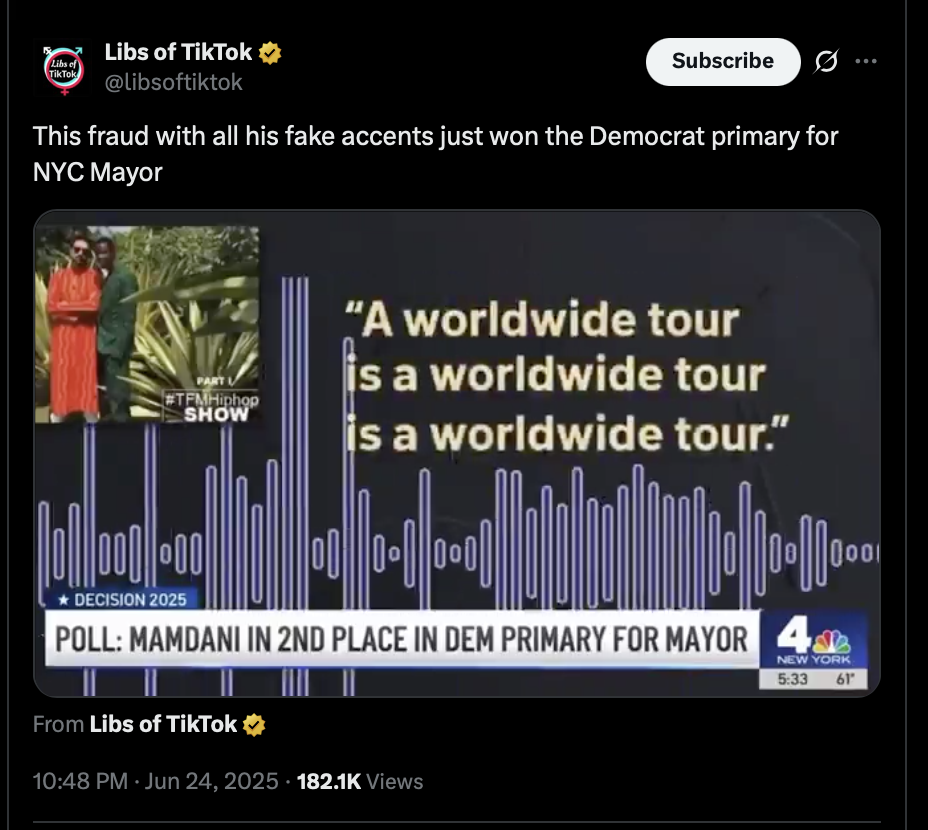Open the Grok slashed-circle icon
This screenshot has width=928, height=830.
(826, 61)
